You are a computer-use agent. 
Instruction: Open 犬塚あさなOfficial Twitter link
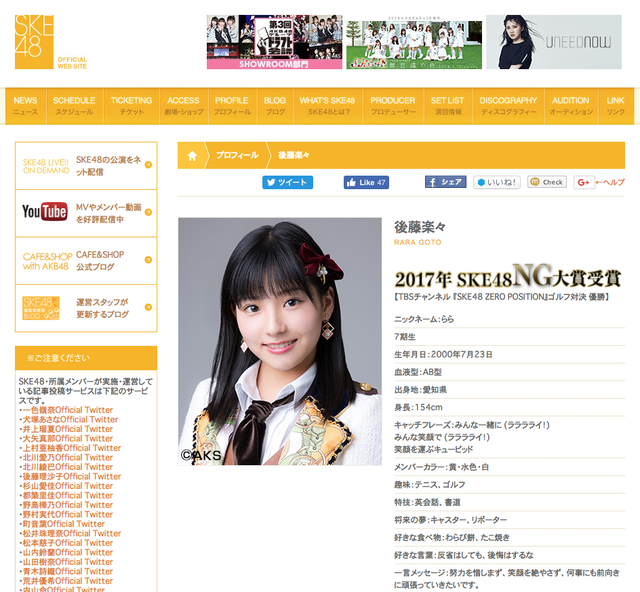pyautogui.click(x=70, y=419)
